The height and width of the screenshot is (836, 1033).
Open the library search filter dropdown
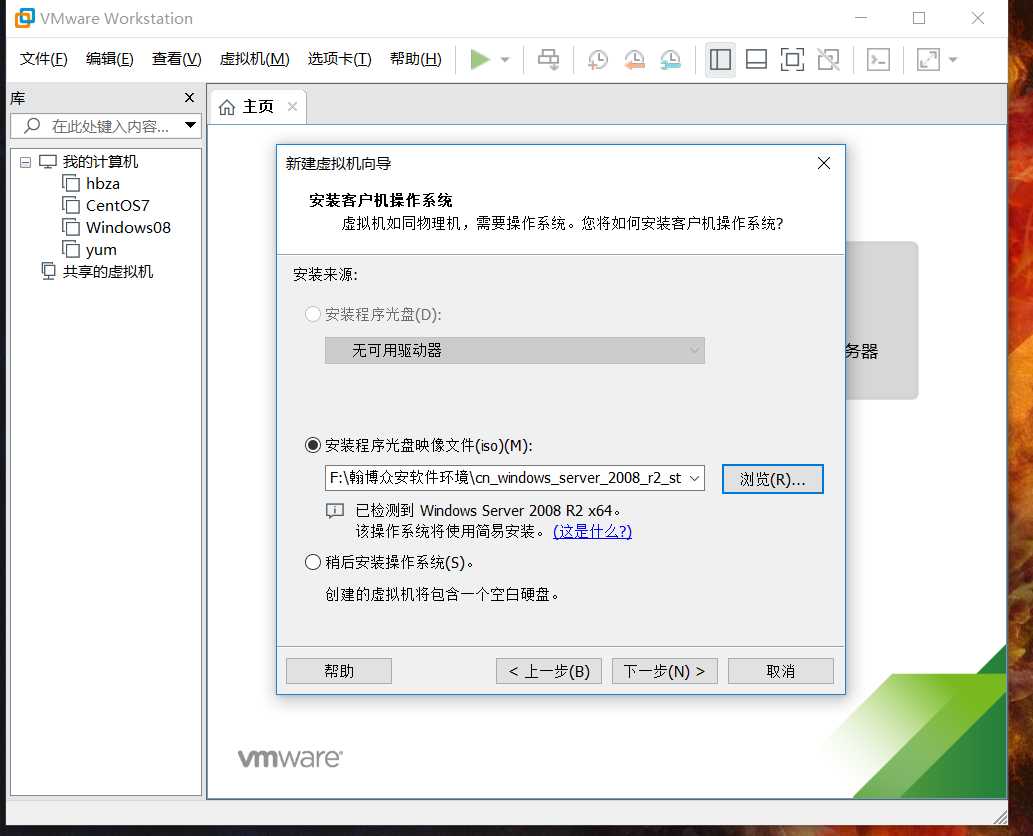click(190, 125)
